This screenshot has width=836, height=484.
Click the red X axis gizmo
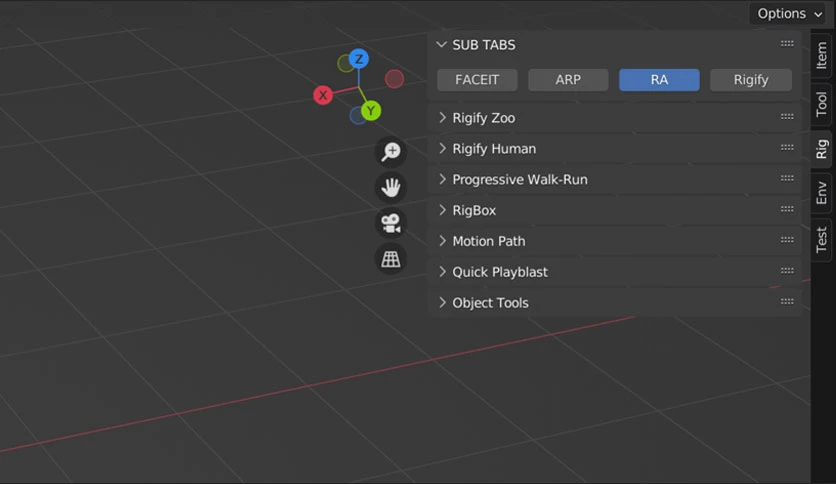[323, 95]
